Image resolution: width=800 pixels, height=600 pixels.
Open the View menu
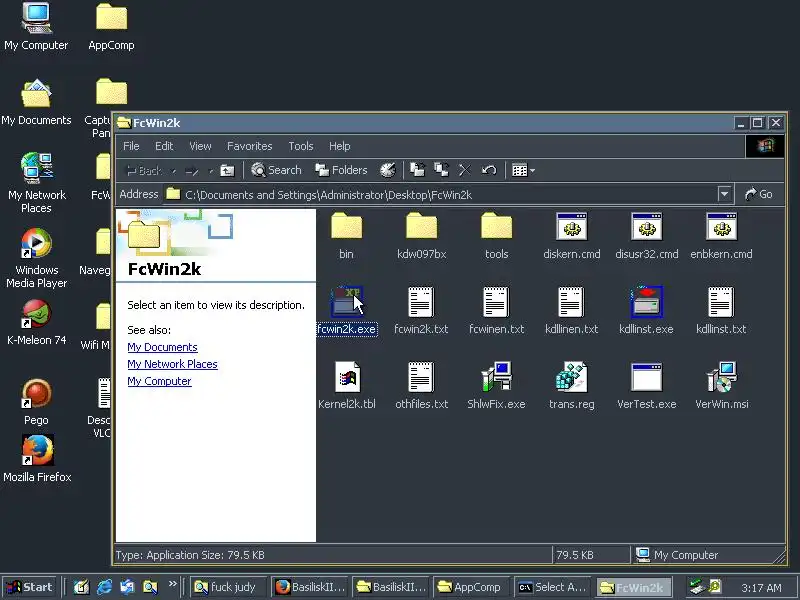(x=200, y=146)
